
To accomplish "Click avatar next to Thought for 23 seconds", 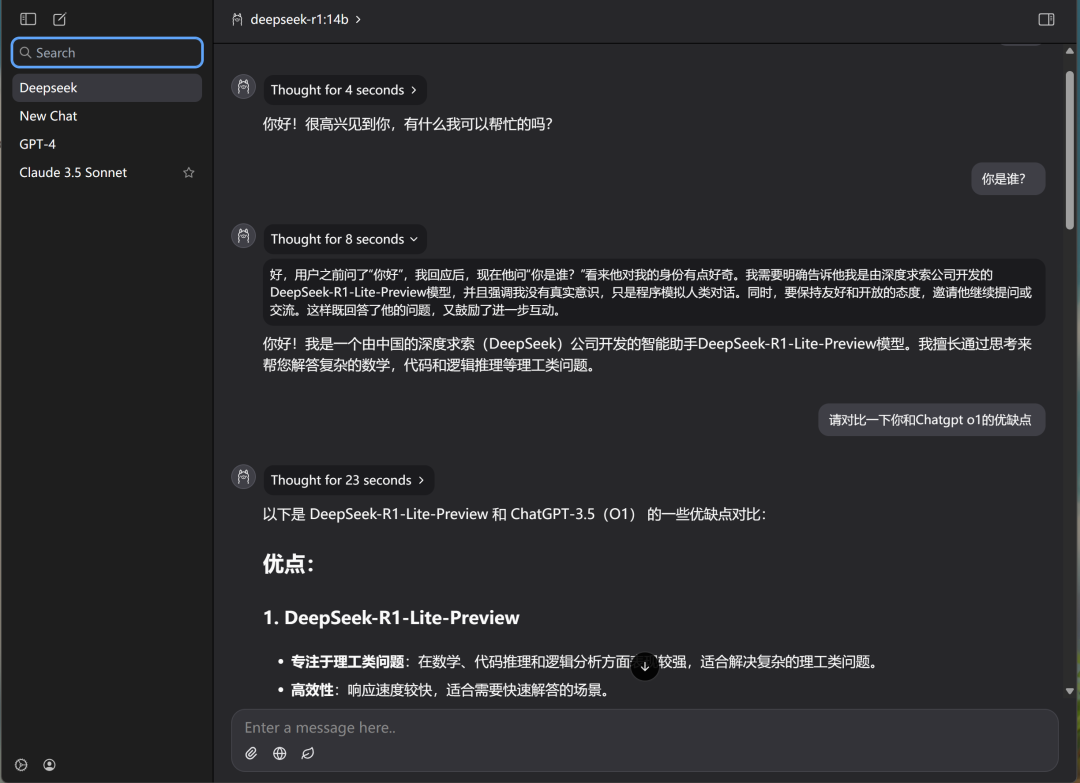I will point(243,477).
